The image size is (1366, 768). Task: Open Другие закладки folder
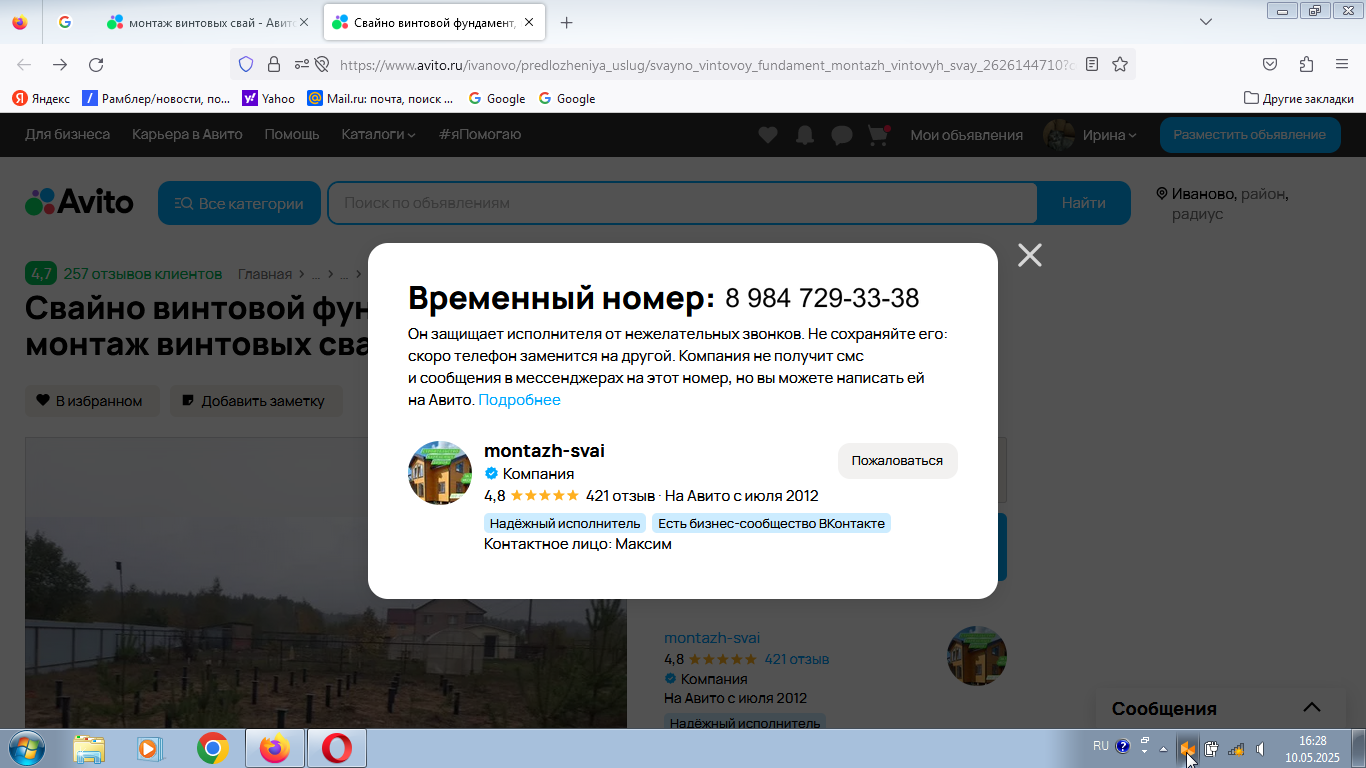1298,98
